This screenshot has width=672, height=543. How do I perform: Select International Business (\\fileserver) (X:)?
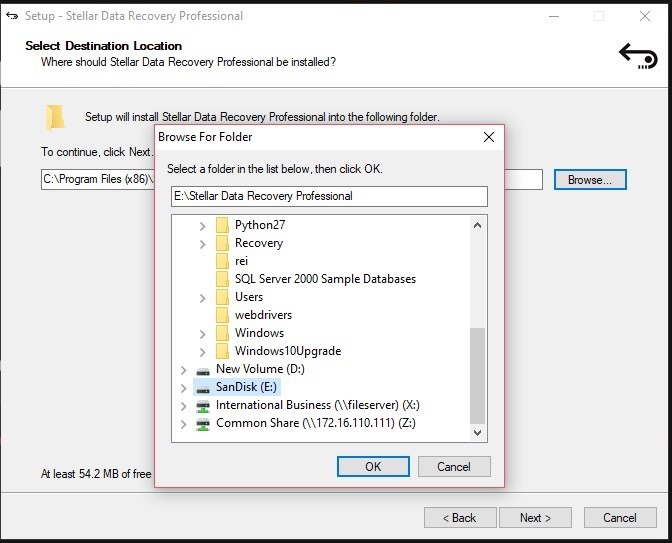pyautogui.click(x=318, y=405)
